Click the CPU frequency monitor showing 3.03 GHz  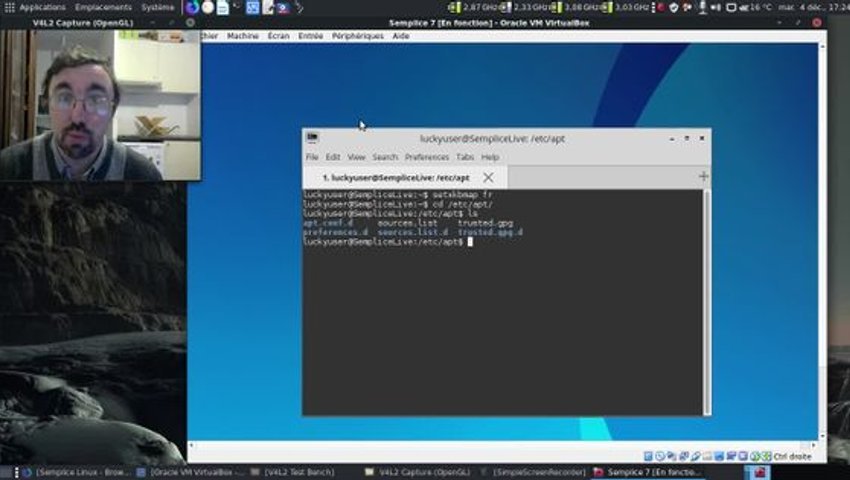pos(625,7)
